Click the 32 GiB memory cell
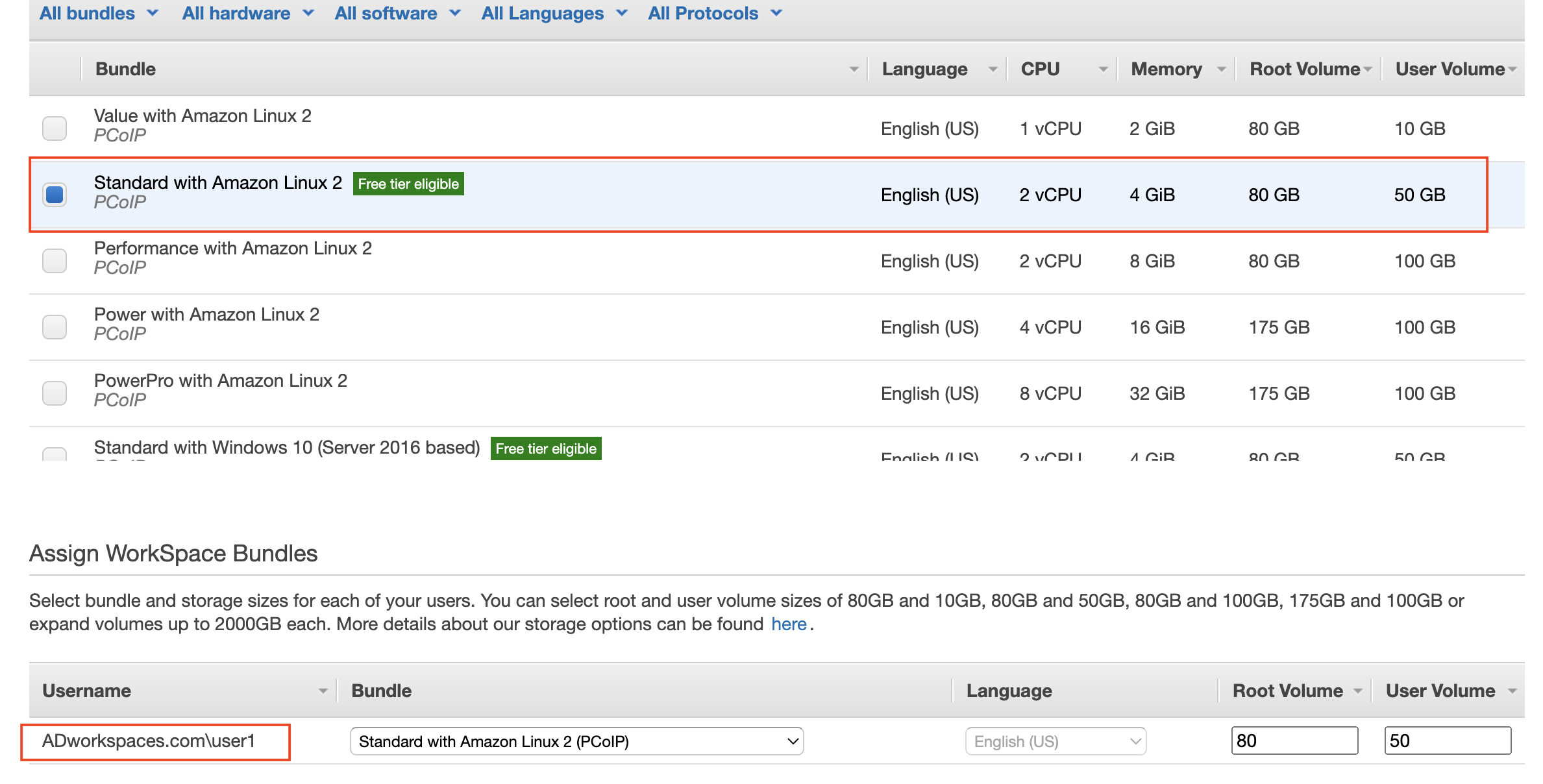 [x=1157, y=393]
